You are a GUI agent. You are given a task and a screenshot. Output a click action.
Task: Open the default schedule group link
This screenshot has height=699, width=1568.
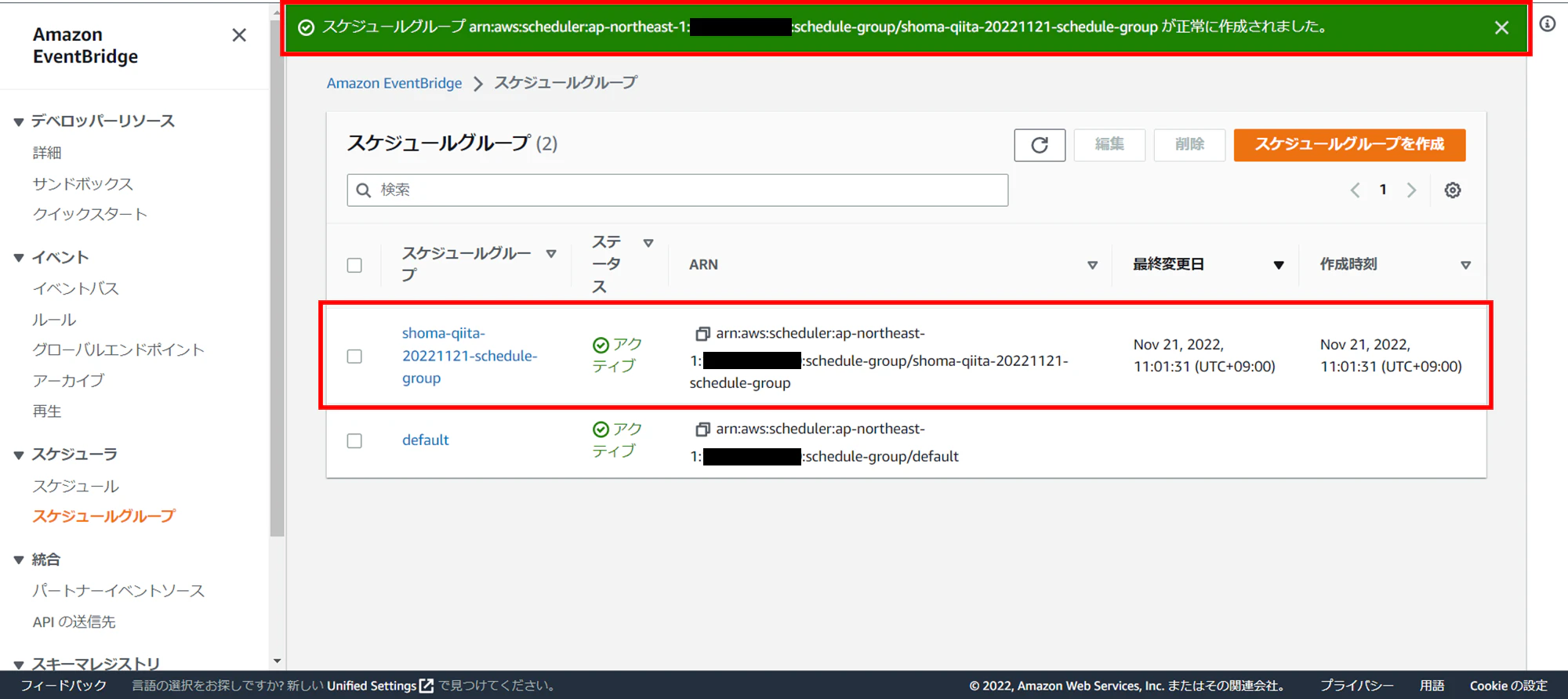426,440
